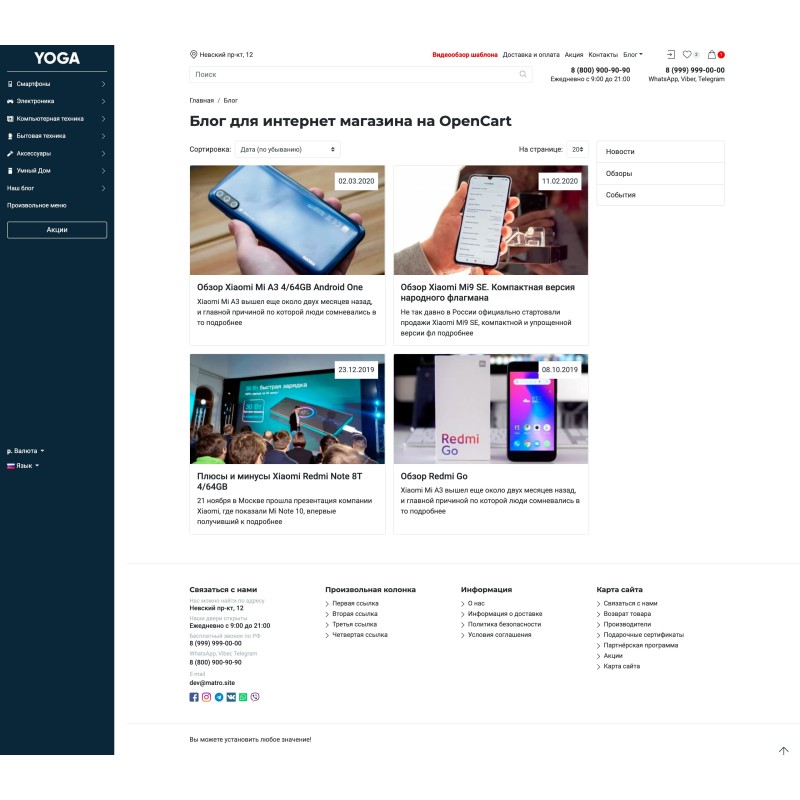Click the gamepad icon beside Электроника
The width and height of the screenshot is (800, 800).
[x=10, y=101]
